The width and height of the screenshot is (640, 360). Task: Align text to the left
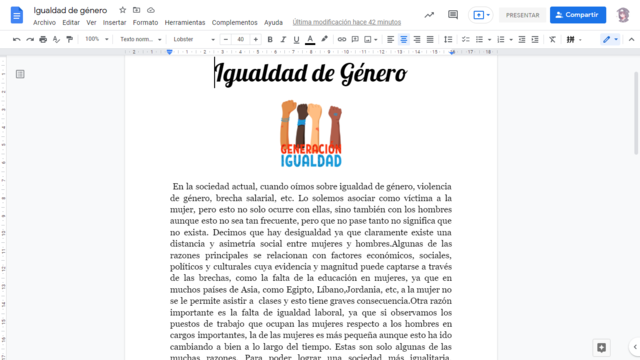(x=391, y=39)
